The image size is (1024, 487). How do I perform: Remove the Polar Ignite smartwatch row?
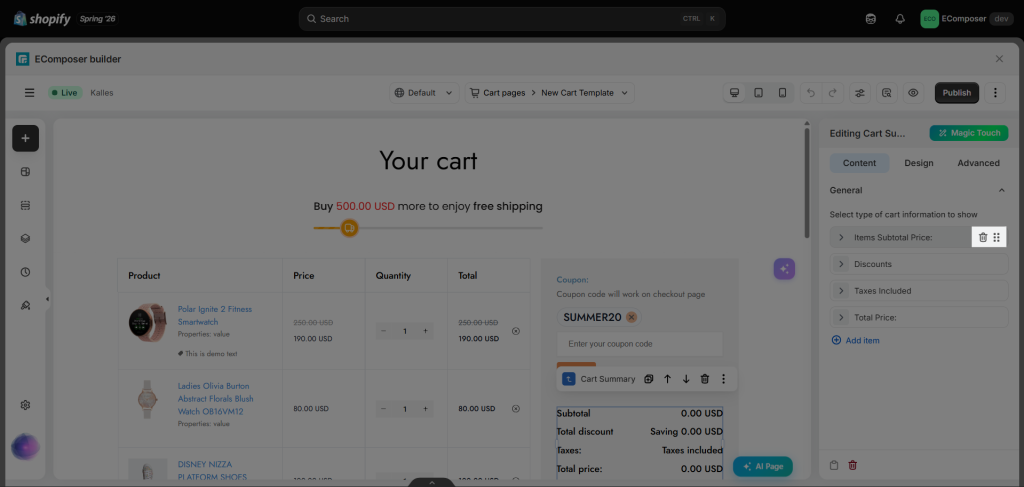515,331
